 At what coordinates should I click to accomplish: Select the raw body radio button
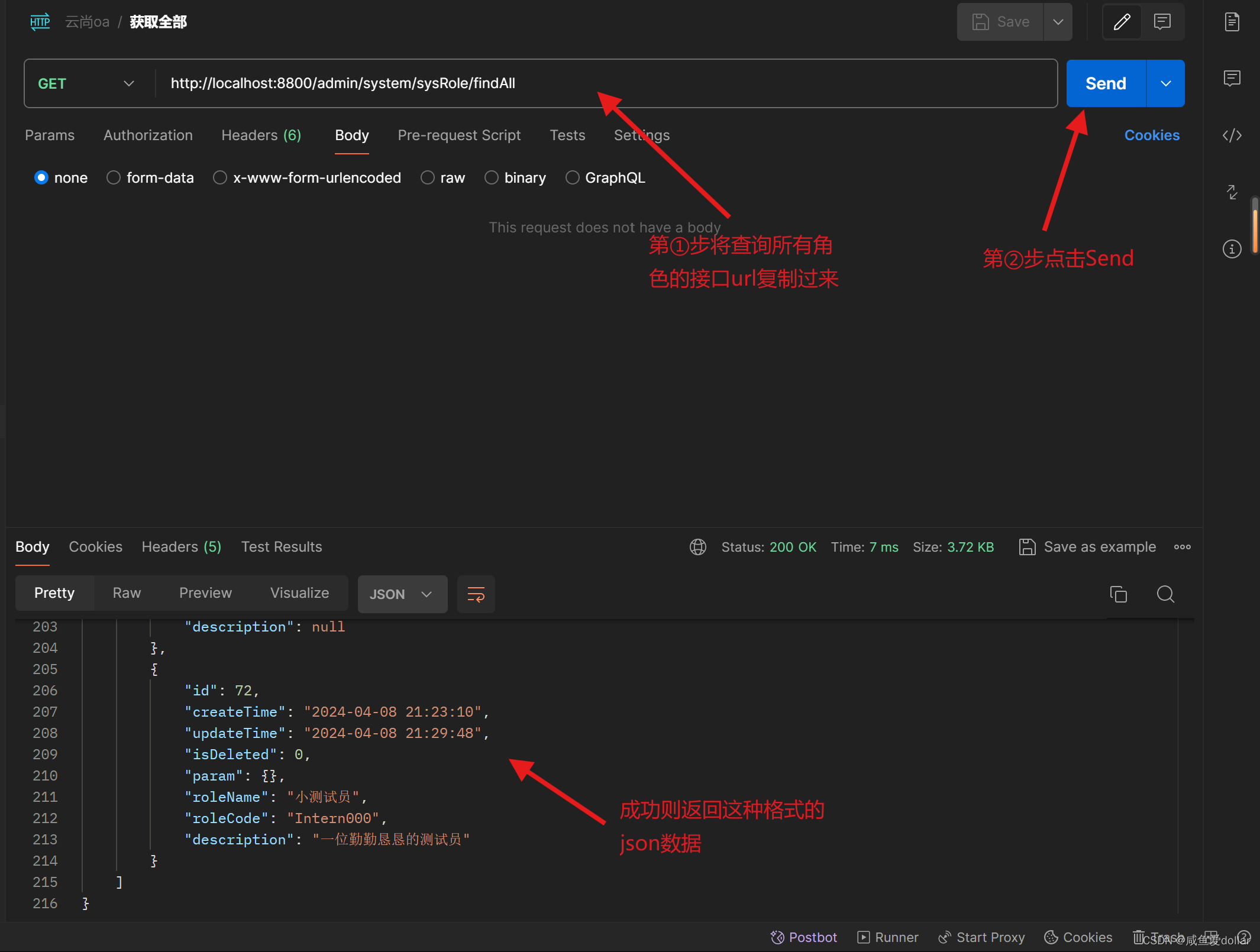pos(428,177)
